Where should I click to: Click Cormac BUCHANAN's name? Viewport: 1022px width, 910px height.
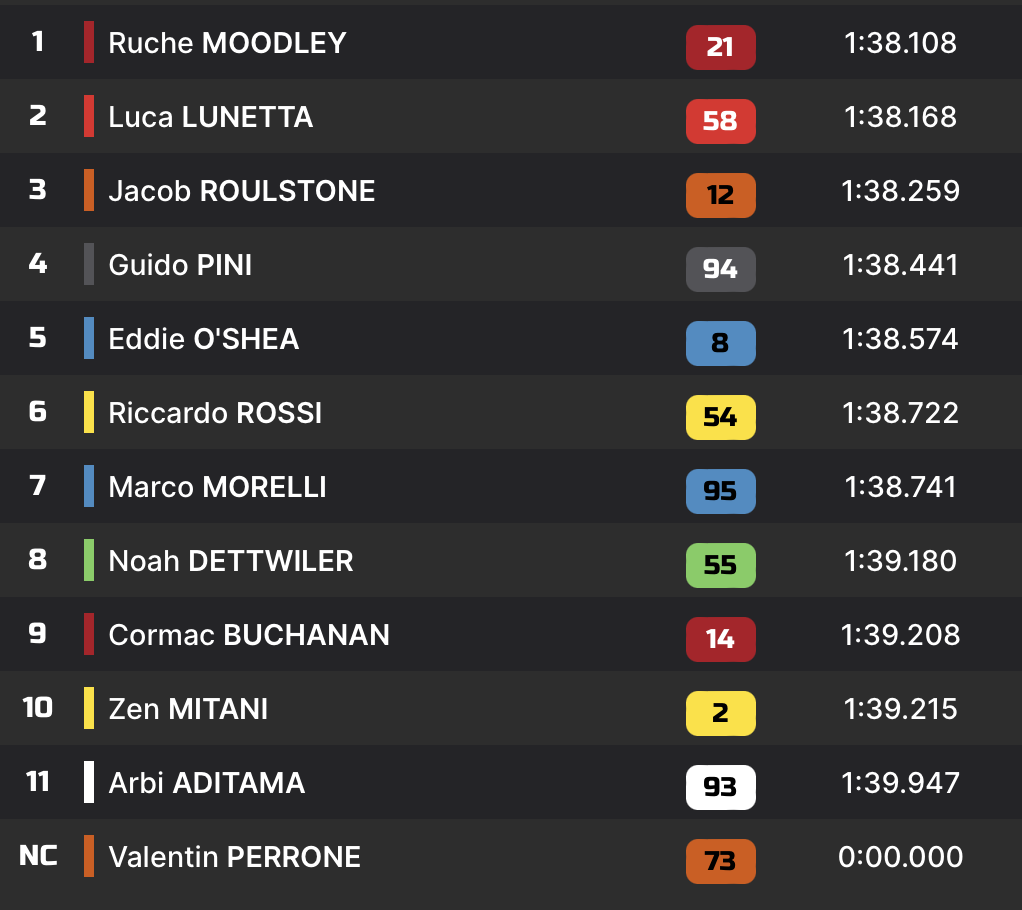click(249, 635)
